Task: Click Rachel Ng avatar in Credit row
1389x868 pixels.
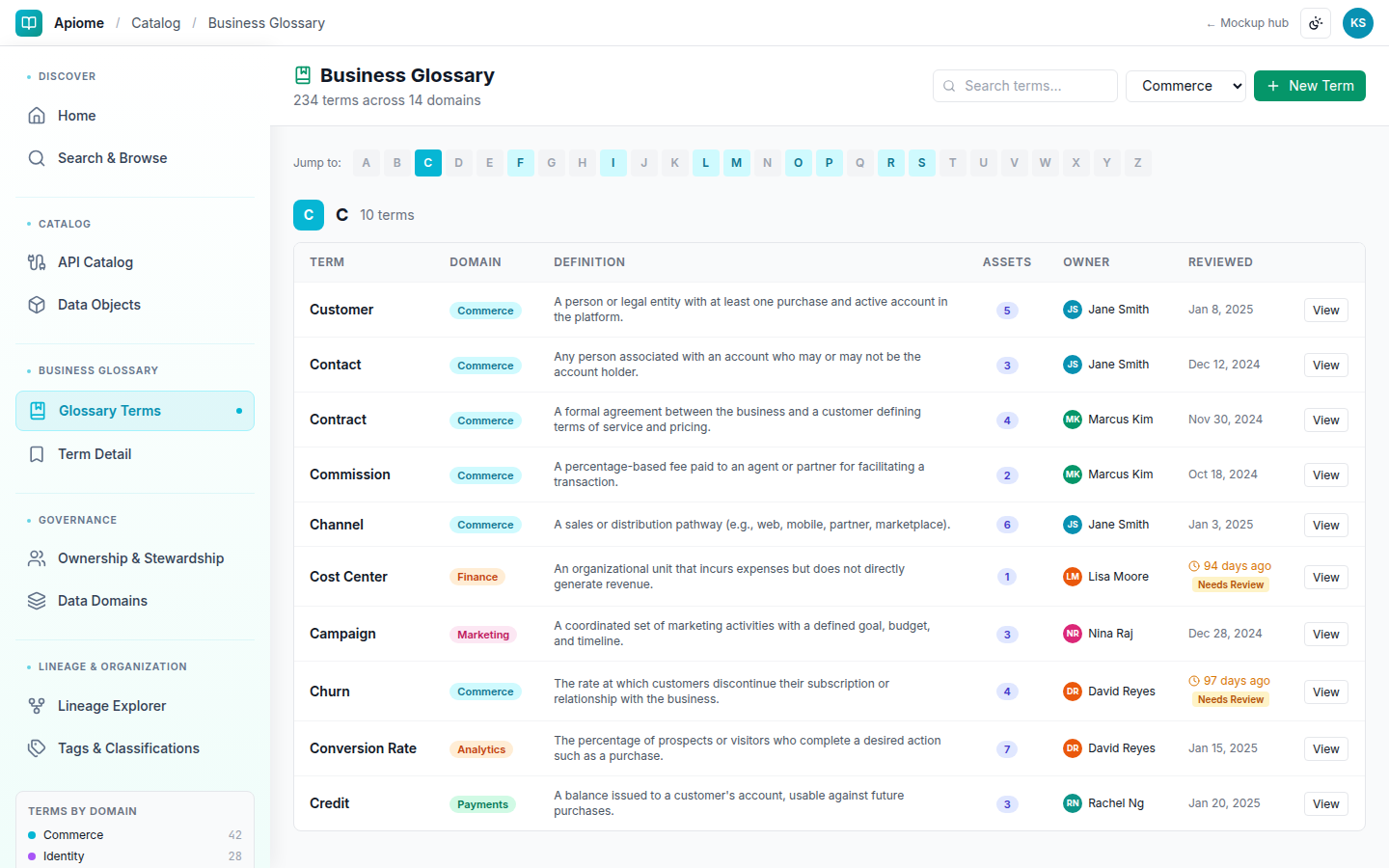Action: (1073, 803)
